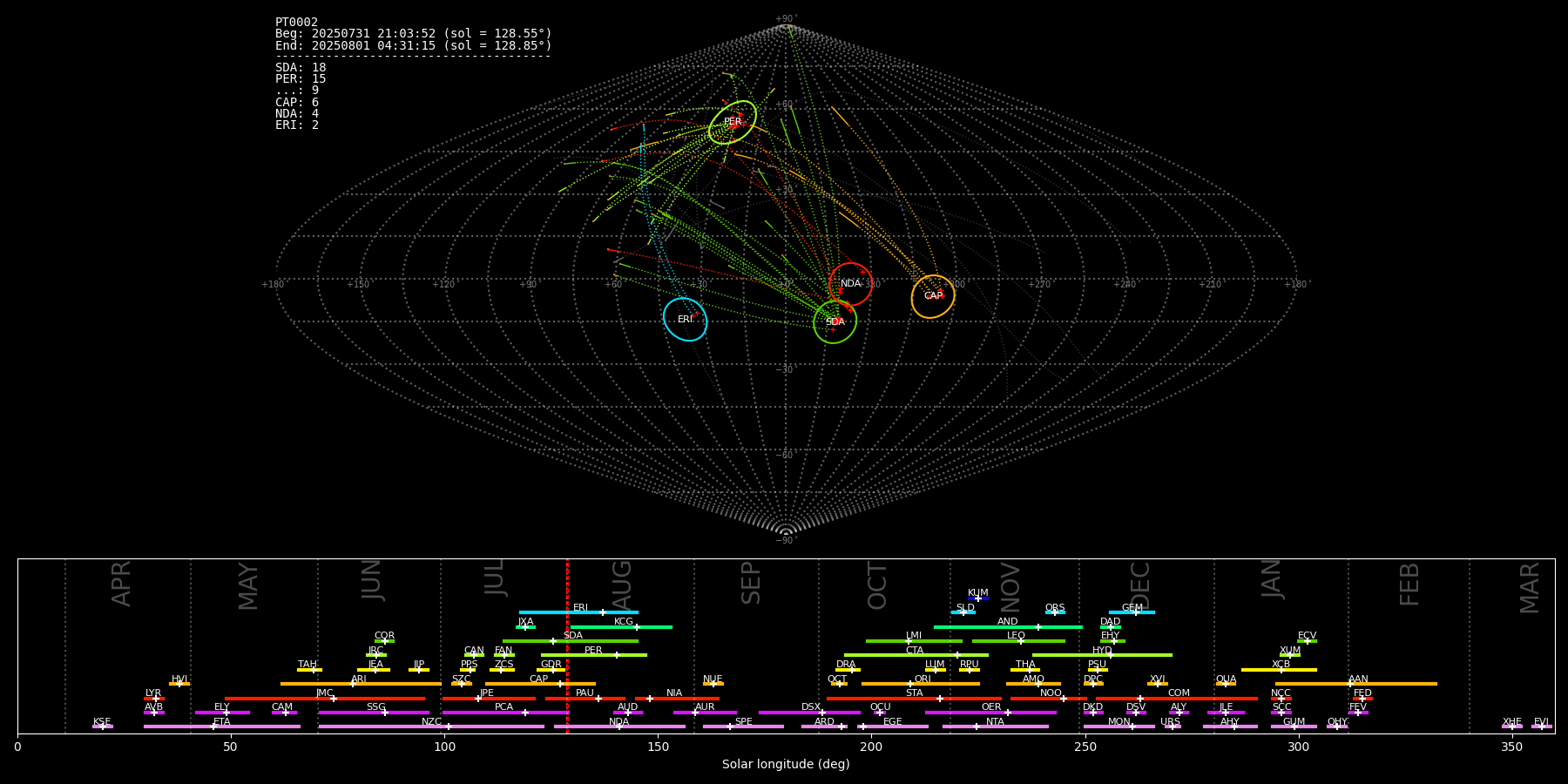The width and height of the screenshot is (1568, 784).
Task: Select the 'Beg: 20250731 21:03:52' line
Action: [414, 33]
